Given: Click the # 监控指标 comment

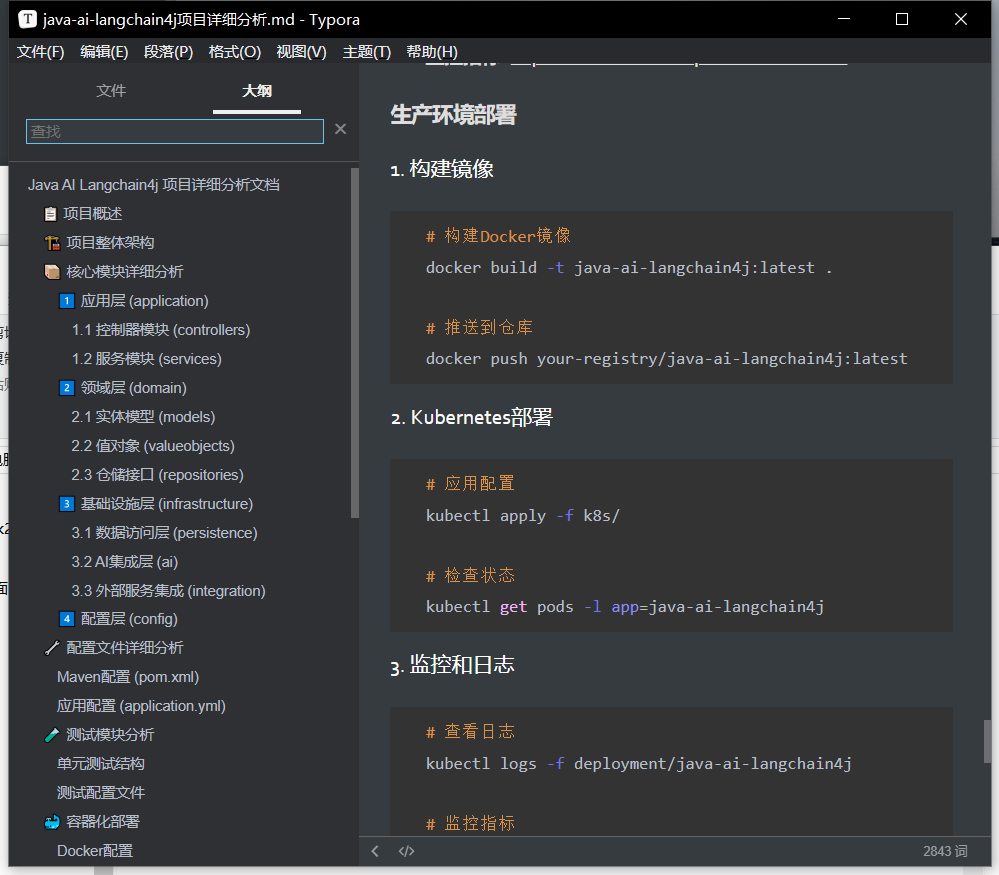Looking at the screenshot, I should 470,823.
